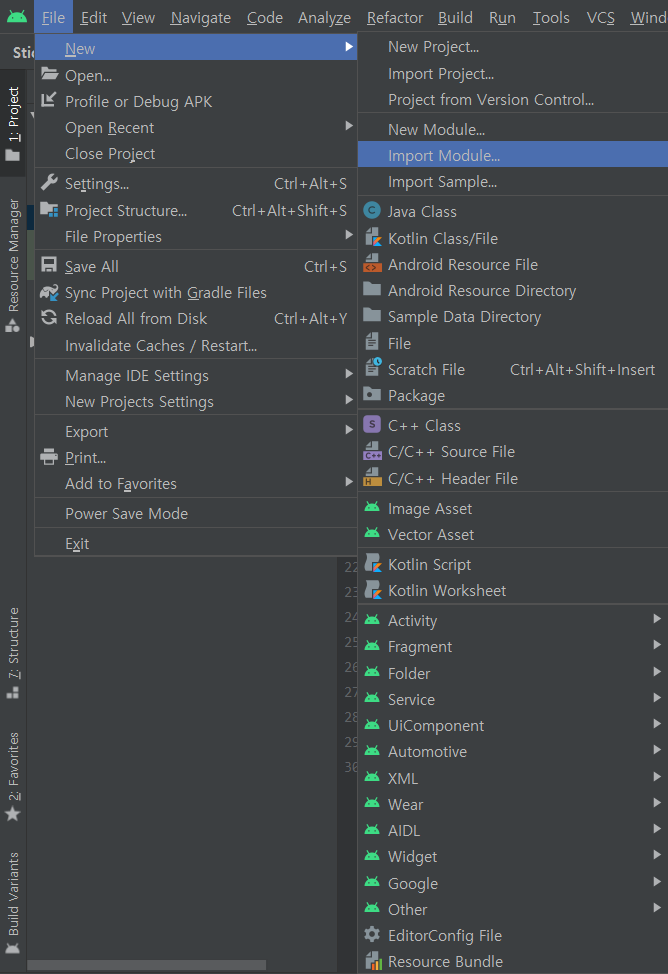Select Kotlin Worksheet entry

click(x=513, y=591)
